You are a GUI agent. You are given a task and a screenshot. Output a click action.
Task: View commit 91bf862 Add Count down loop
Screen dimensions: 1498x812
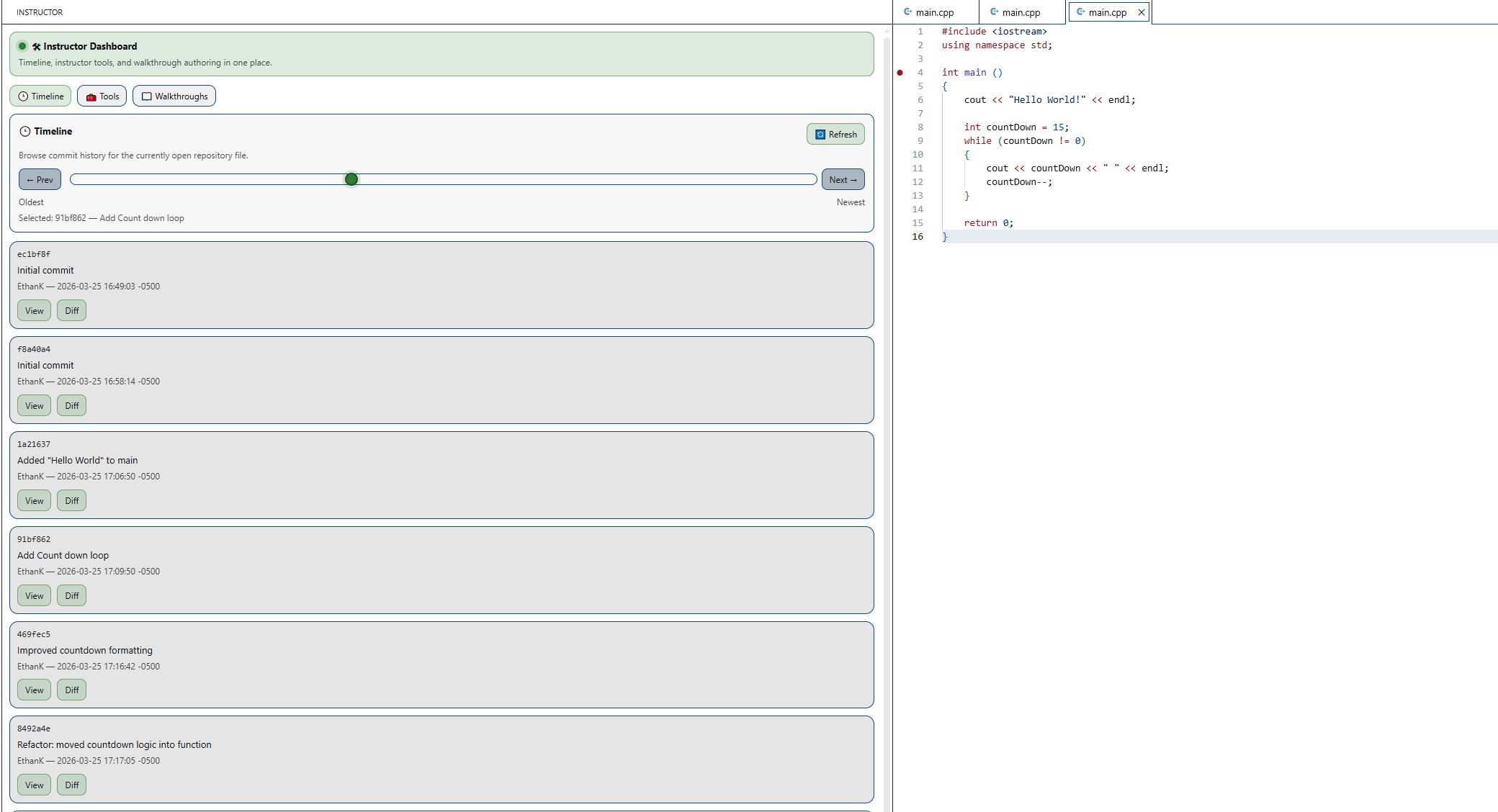34,596
